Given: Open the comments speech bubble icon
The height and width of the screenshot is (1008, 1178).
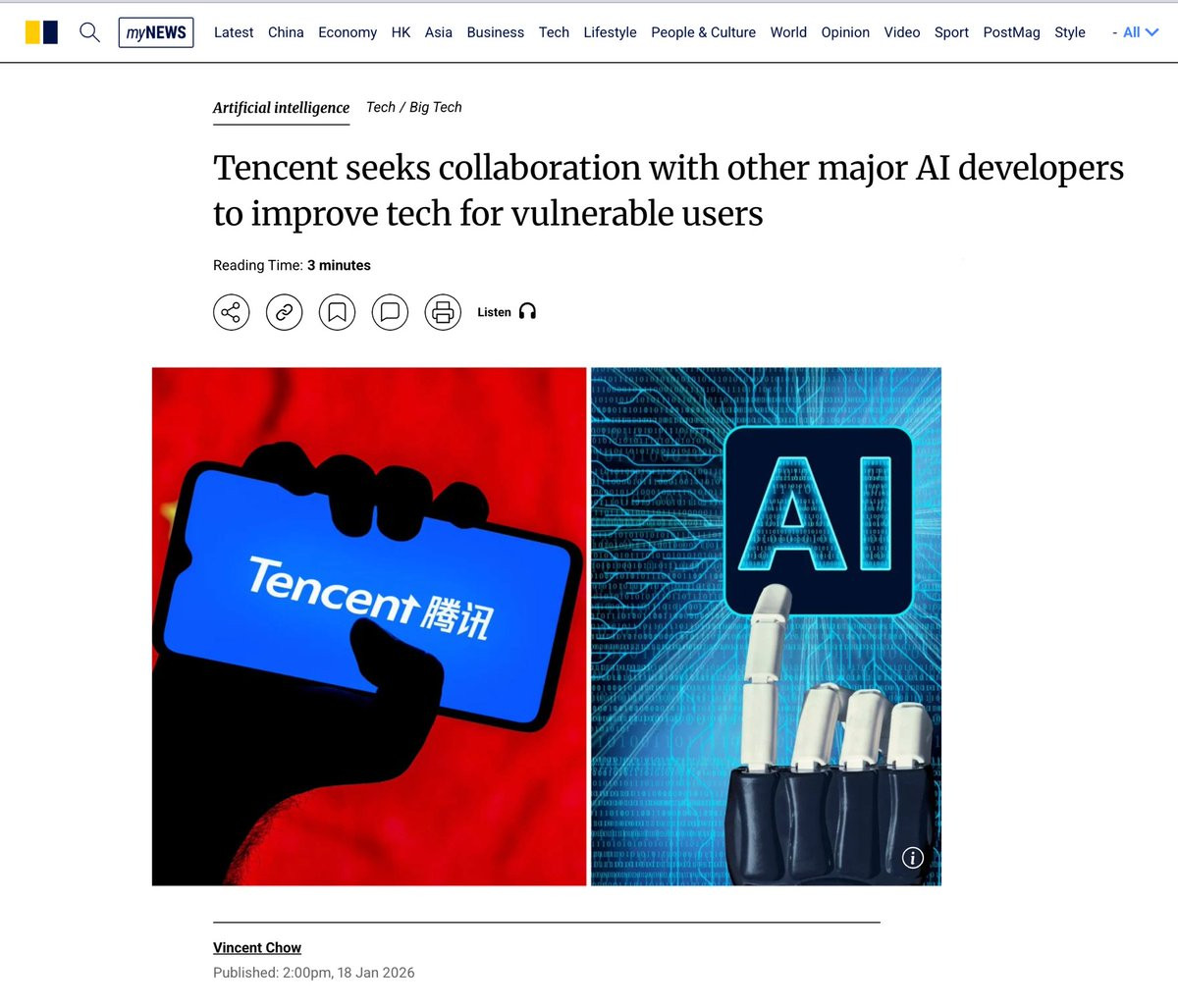Looking at the screenshot, I should coord(390,312).
